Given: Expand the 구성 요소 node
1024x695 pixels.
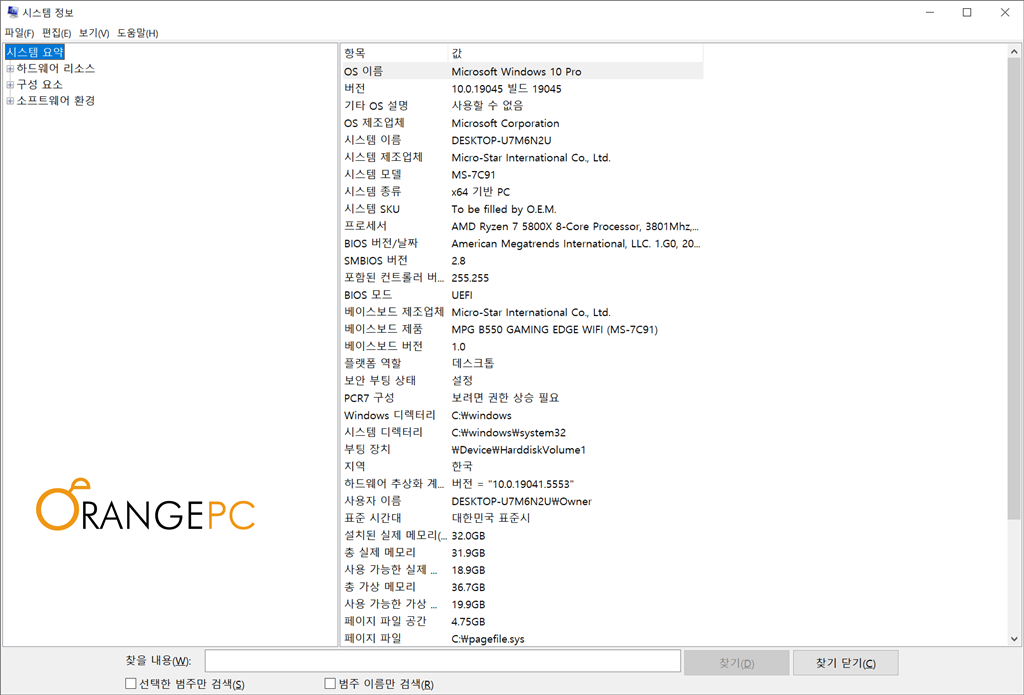Looking at the screenshot, I should click(10, 85).
